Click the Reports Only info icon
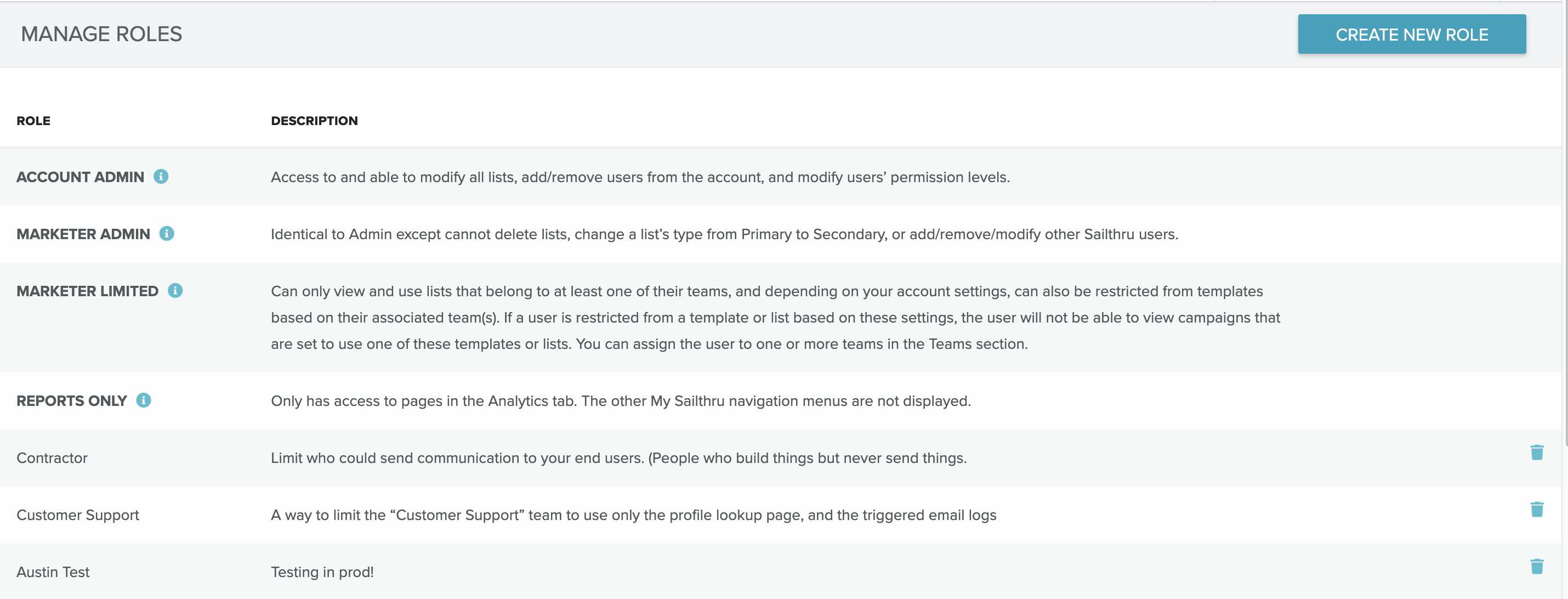The image size is (1568, 599). click(x=143, y=400)
